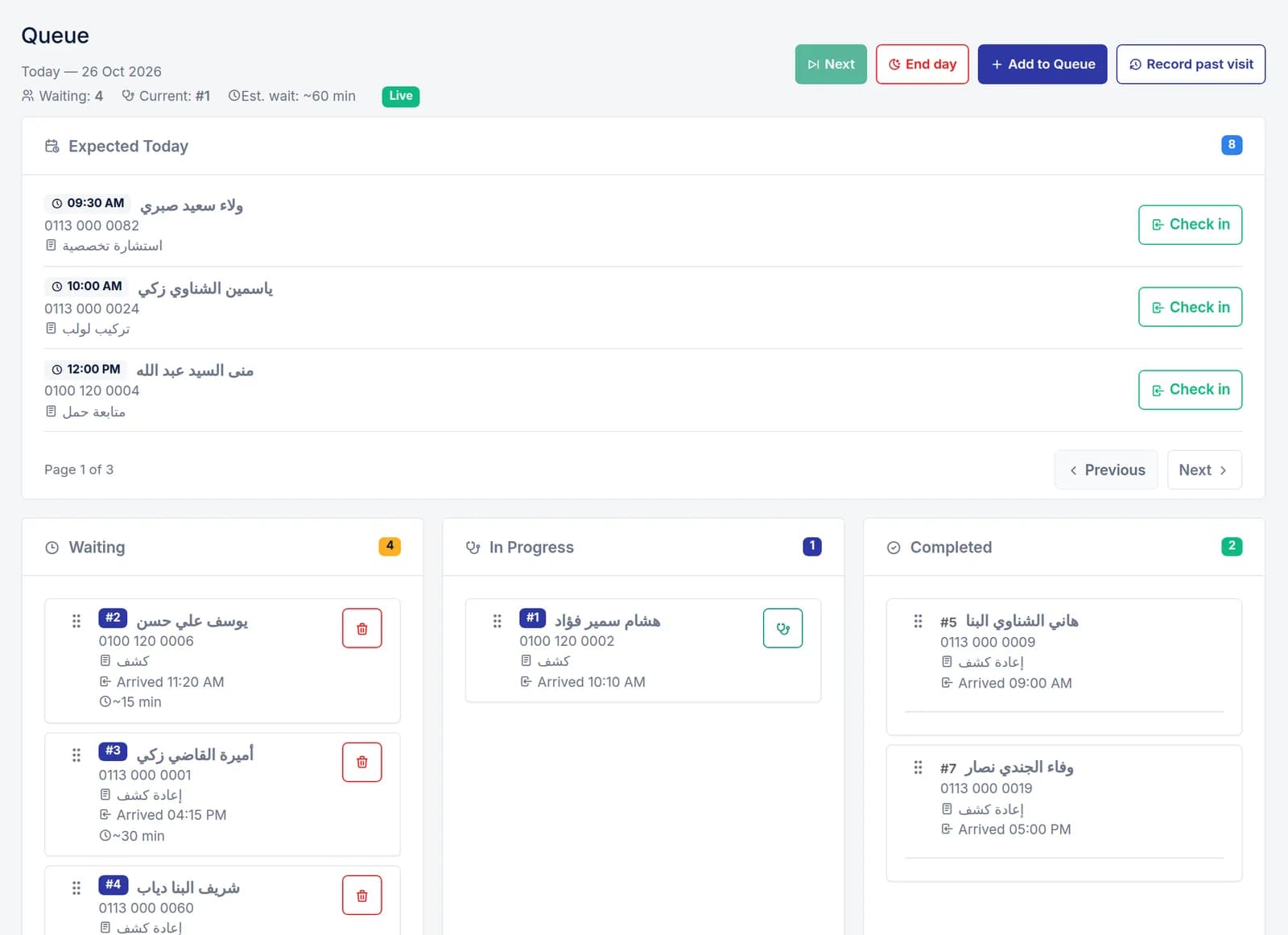Click the people icon next to Waiting: 4
Screen dimensions: 1288x935
click(x=28, y=96)
